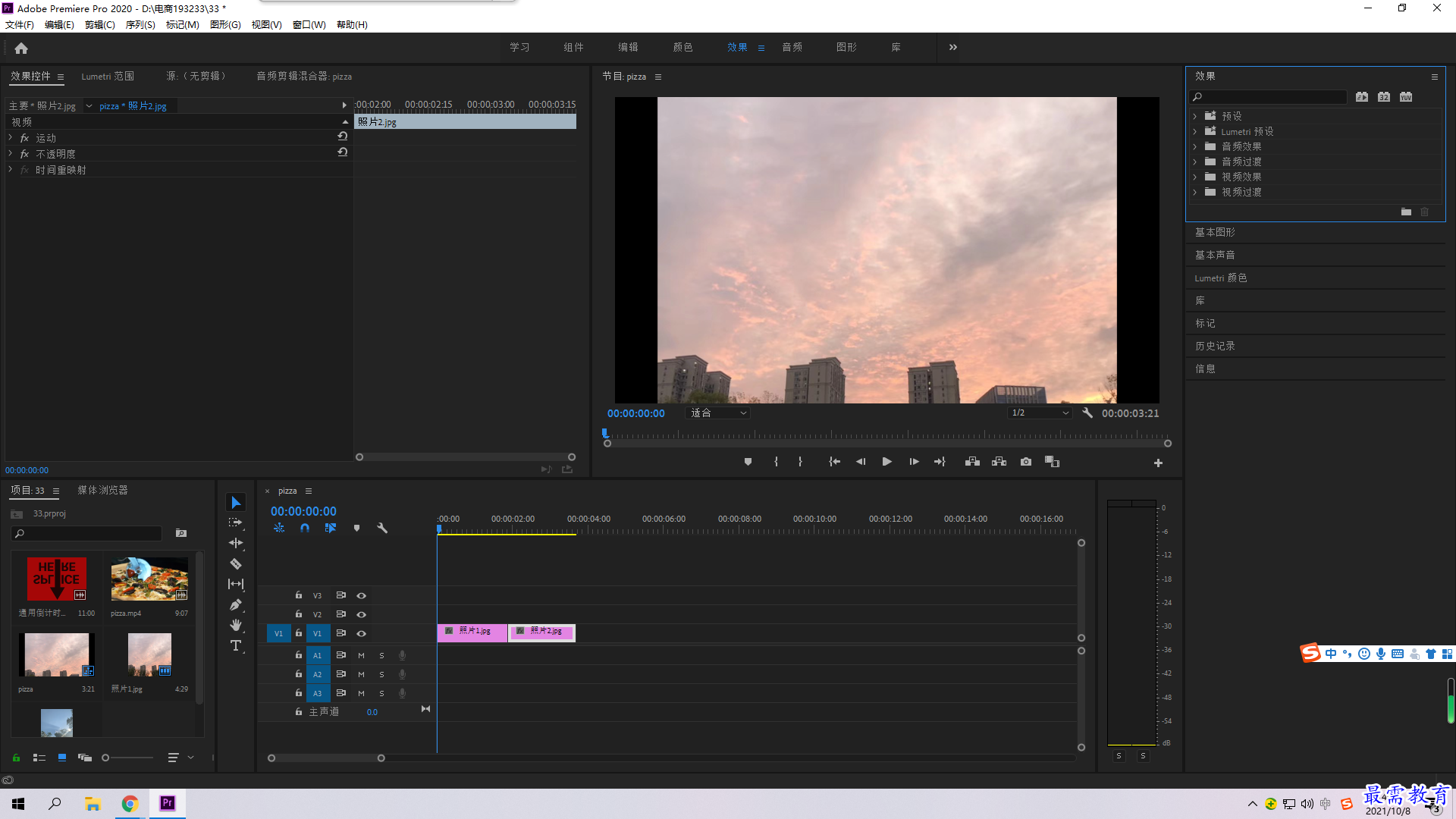The image size is (1456, 819).
Task: Click the Extract button
Action: [x=999, y=462]
